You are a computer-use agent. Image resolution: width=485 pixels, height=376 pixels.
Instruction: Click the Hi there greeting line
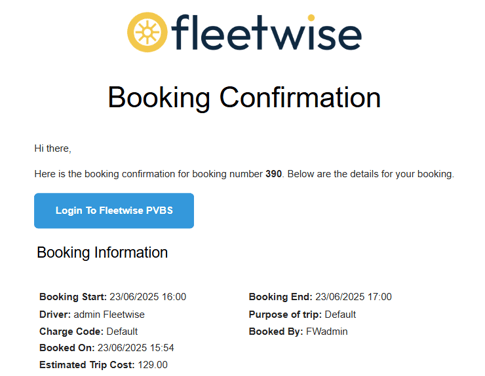[53, 148]
